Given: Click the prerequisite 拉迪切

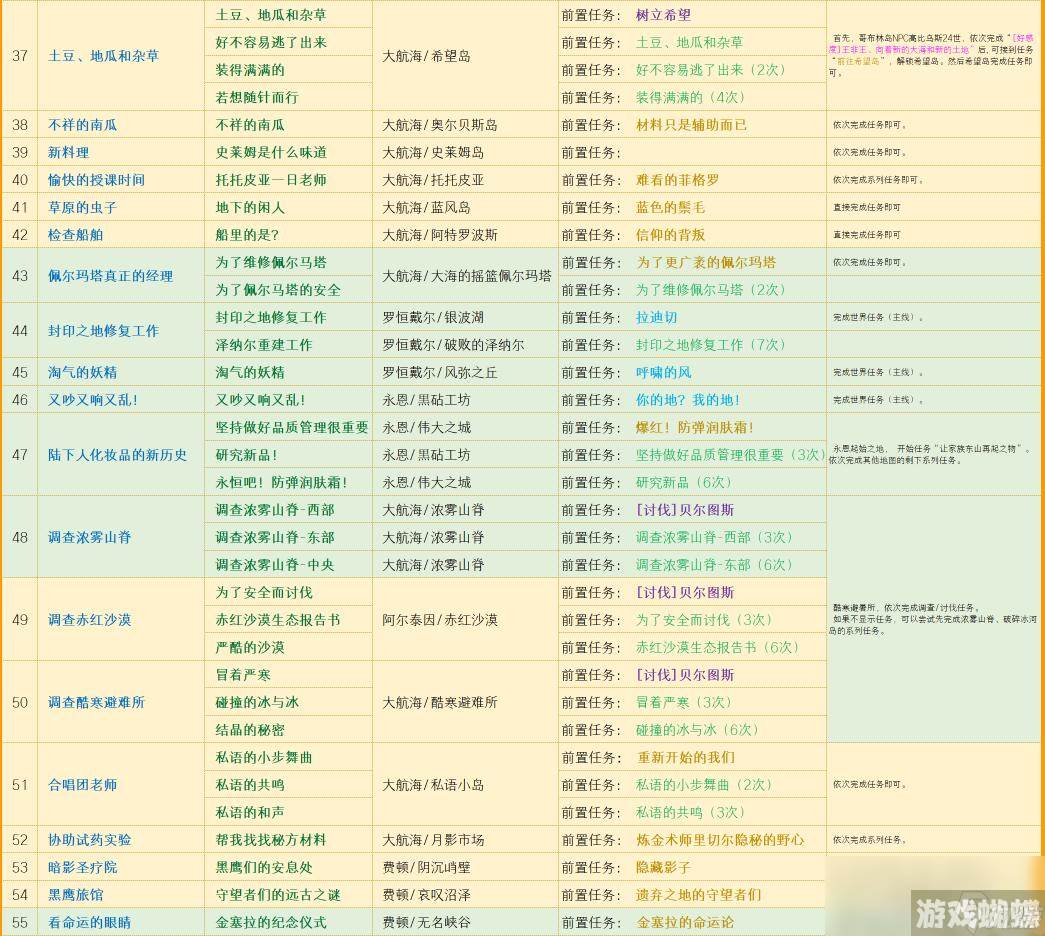Looking at the screenshot, I should [x=656, y=317].
